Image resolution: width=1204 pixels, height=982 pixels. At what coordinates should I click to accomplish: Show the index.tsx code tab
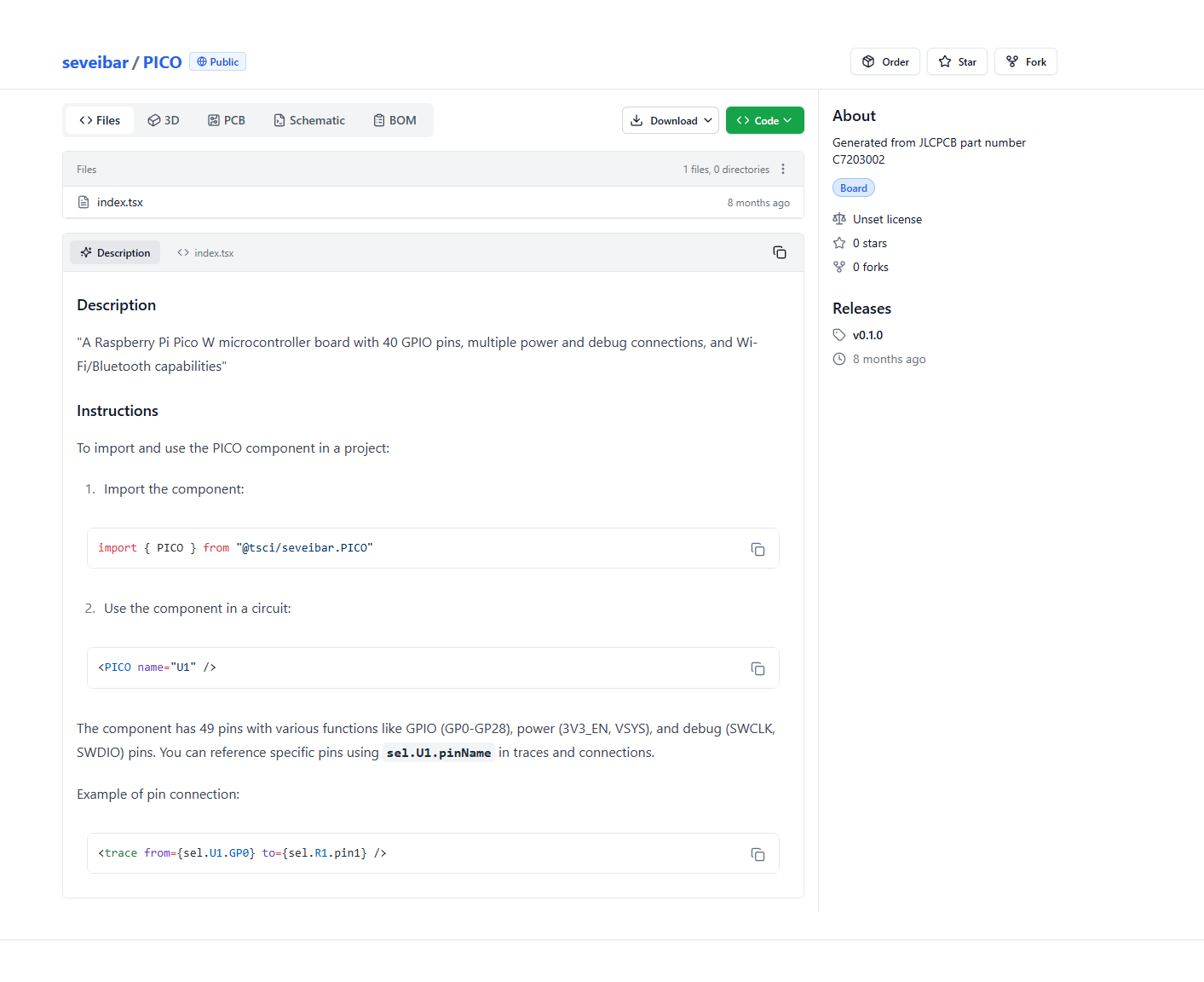(205, 253)
